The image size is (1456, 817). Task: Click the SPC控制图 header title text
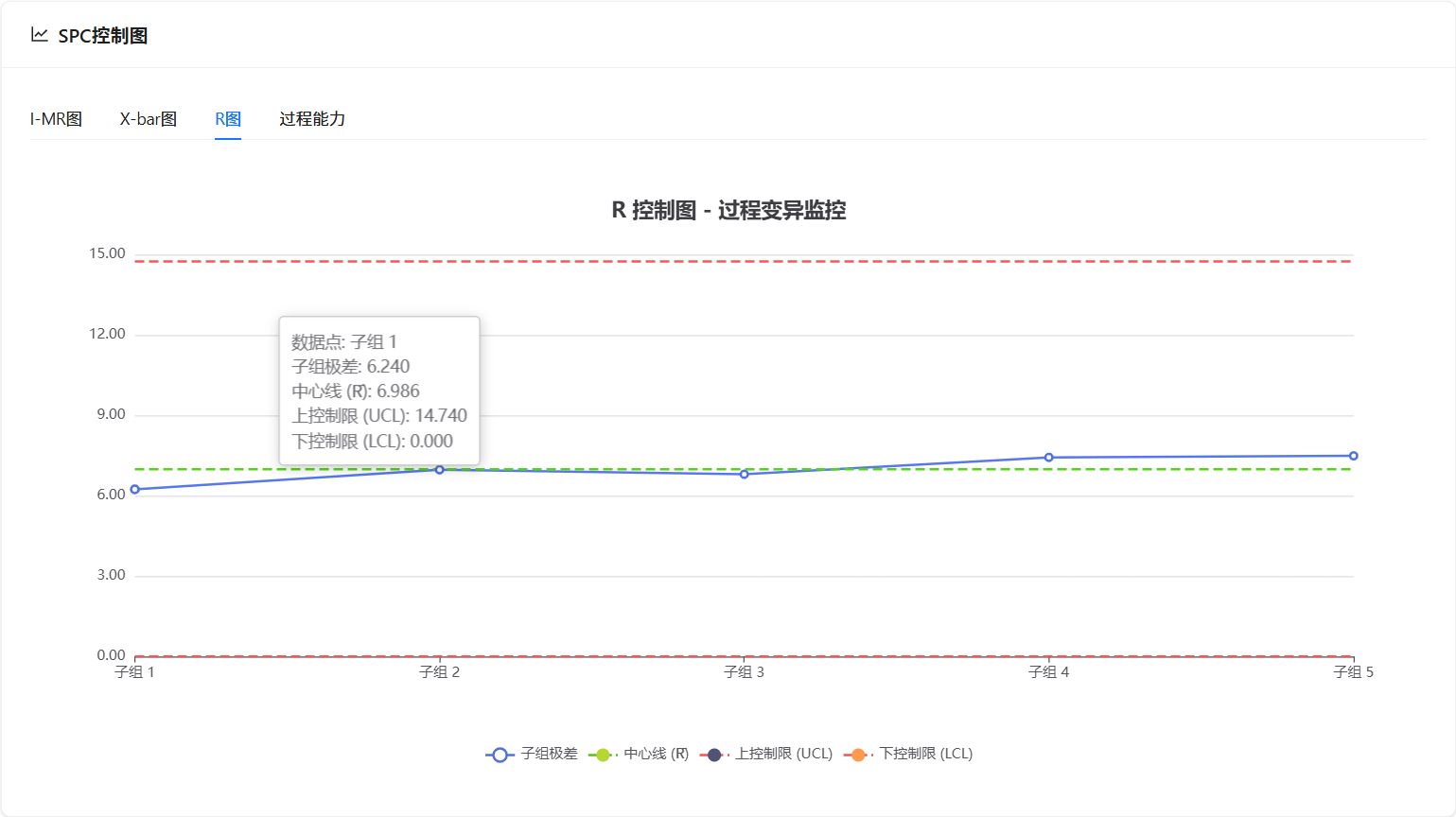(x=103, y=36)
